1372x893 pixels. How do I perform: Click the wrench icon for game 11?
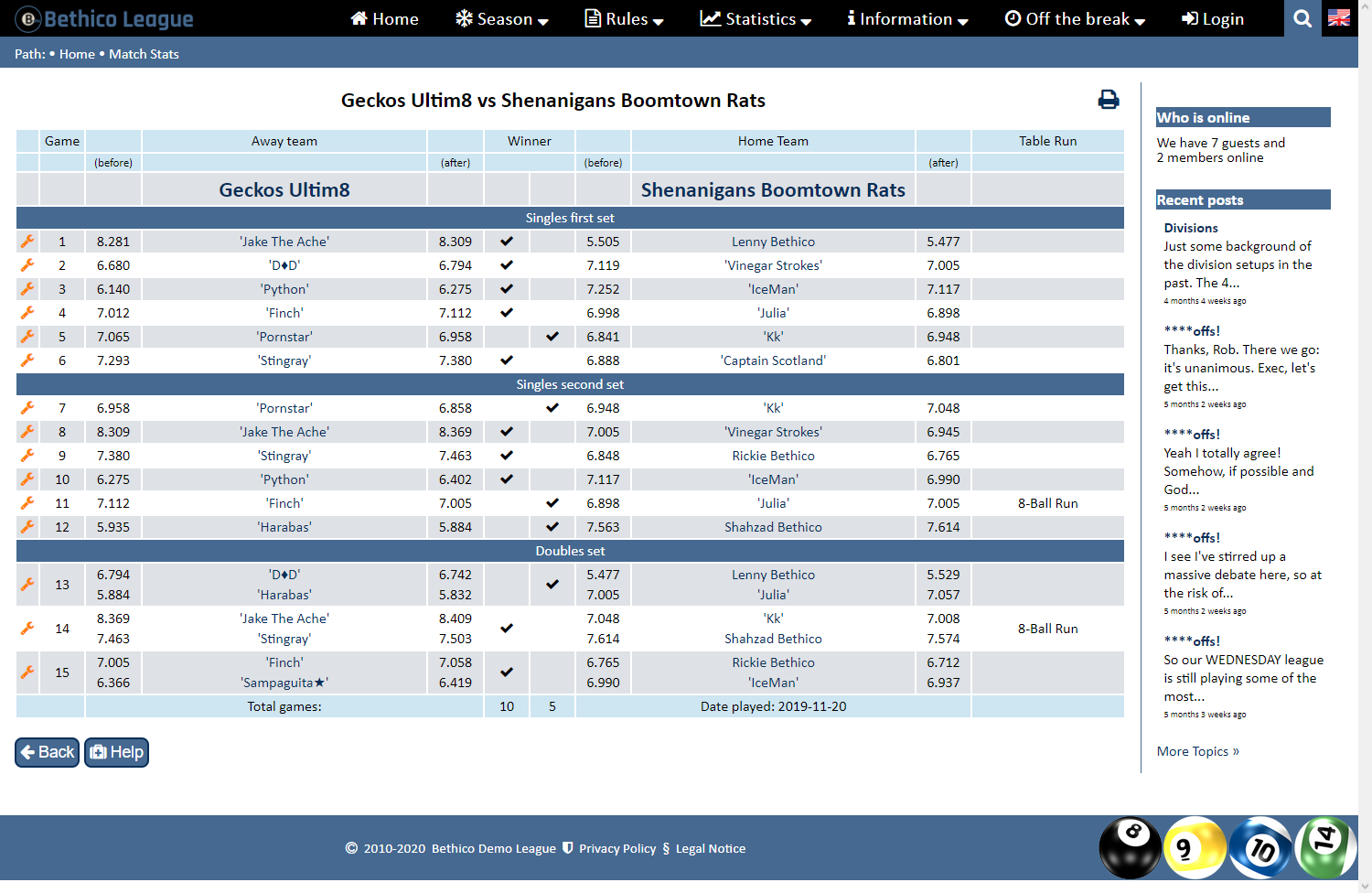[27, 503]
